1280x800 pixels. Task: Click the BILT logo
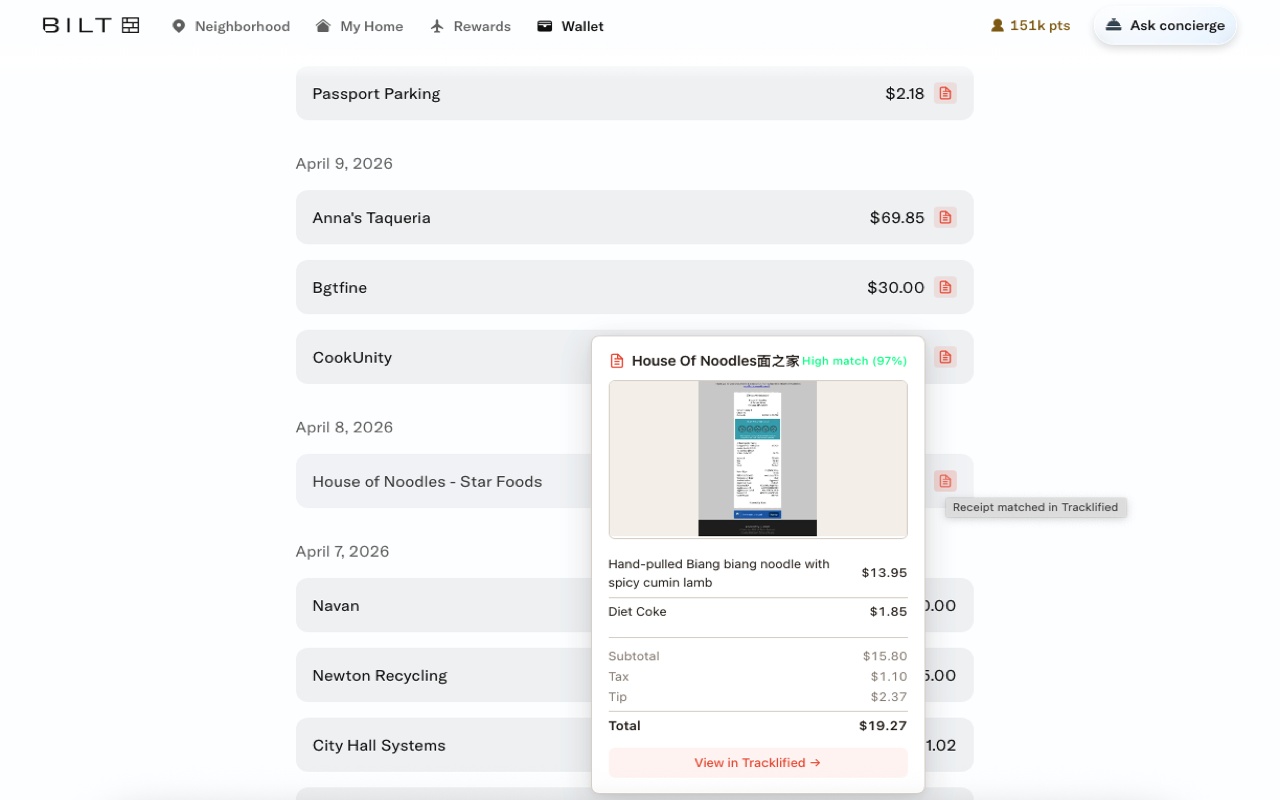pos(91,25)
